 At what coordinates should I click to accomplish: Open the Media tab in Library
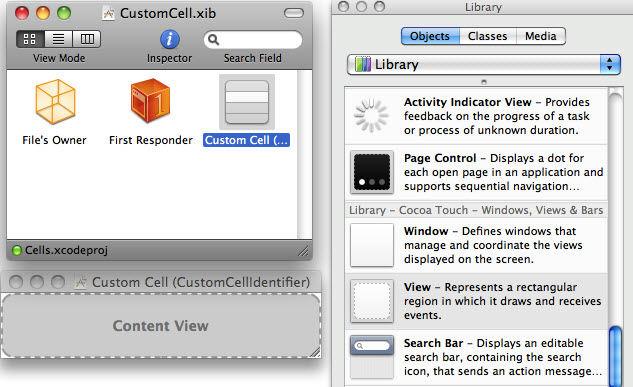pos(541,36)
